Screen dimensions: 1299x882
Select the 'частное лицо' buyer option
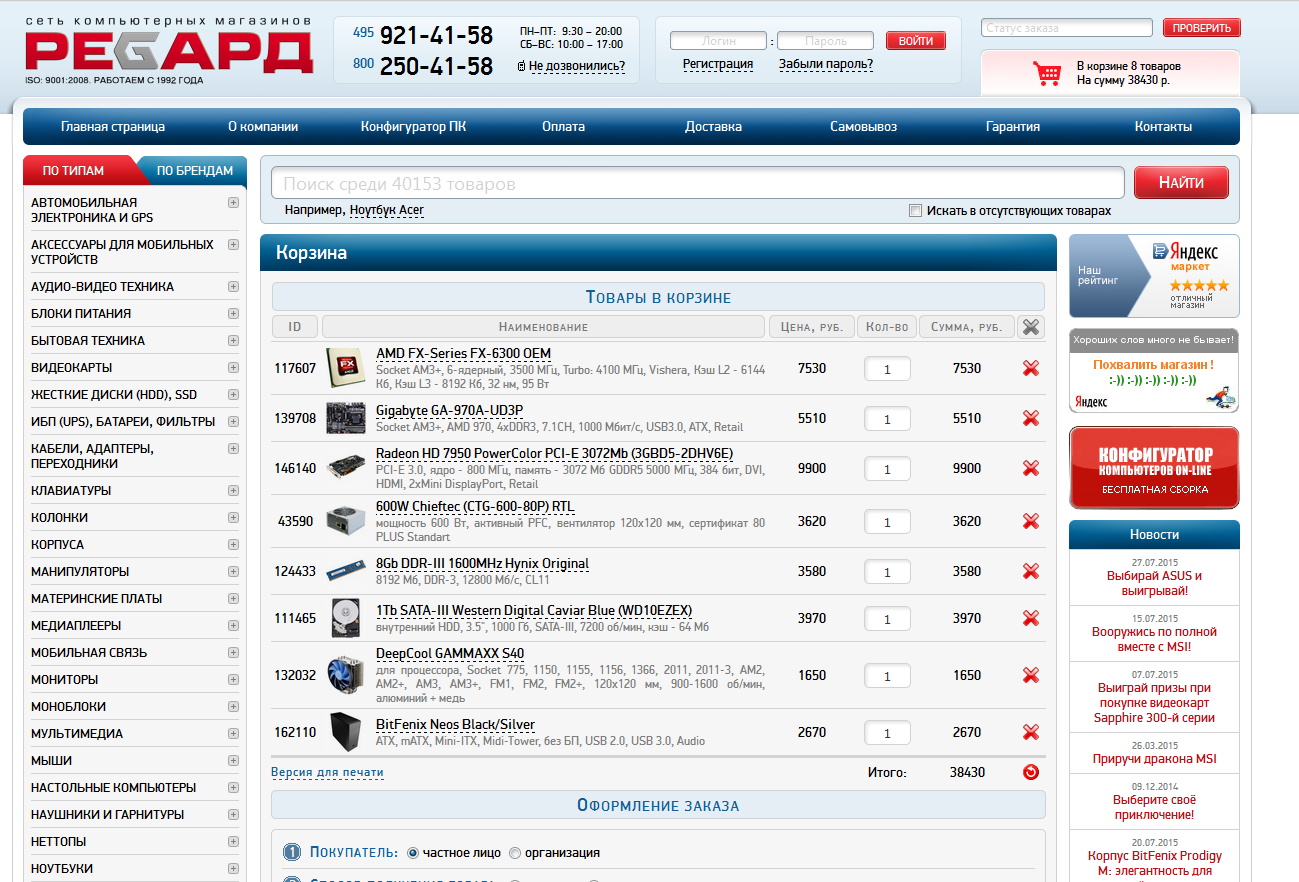(412, 853)
